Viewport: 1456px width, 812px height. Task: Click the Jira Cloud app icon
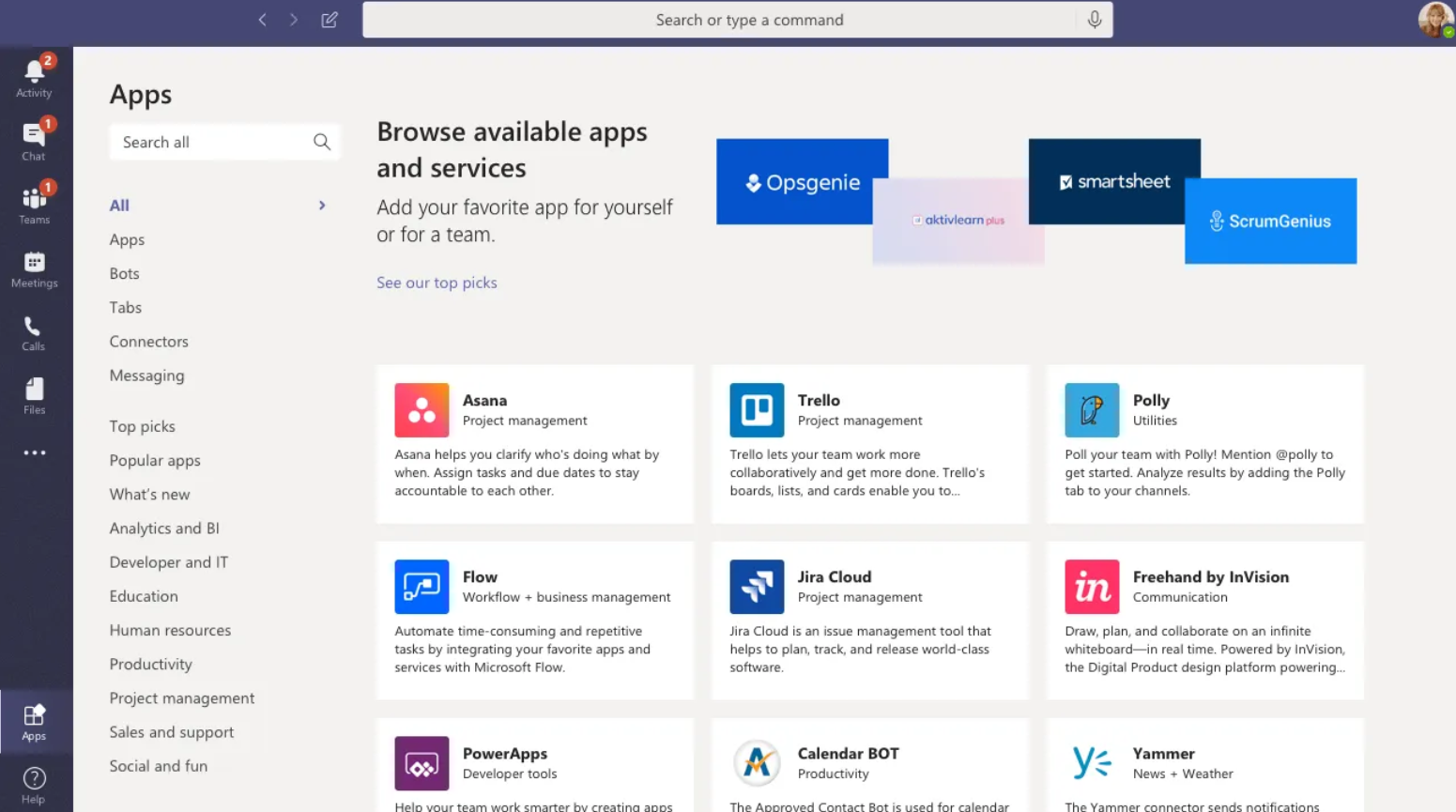point(757,587)
